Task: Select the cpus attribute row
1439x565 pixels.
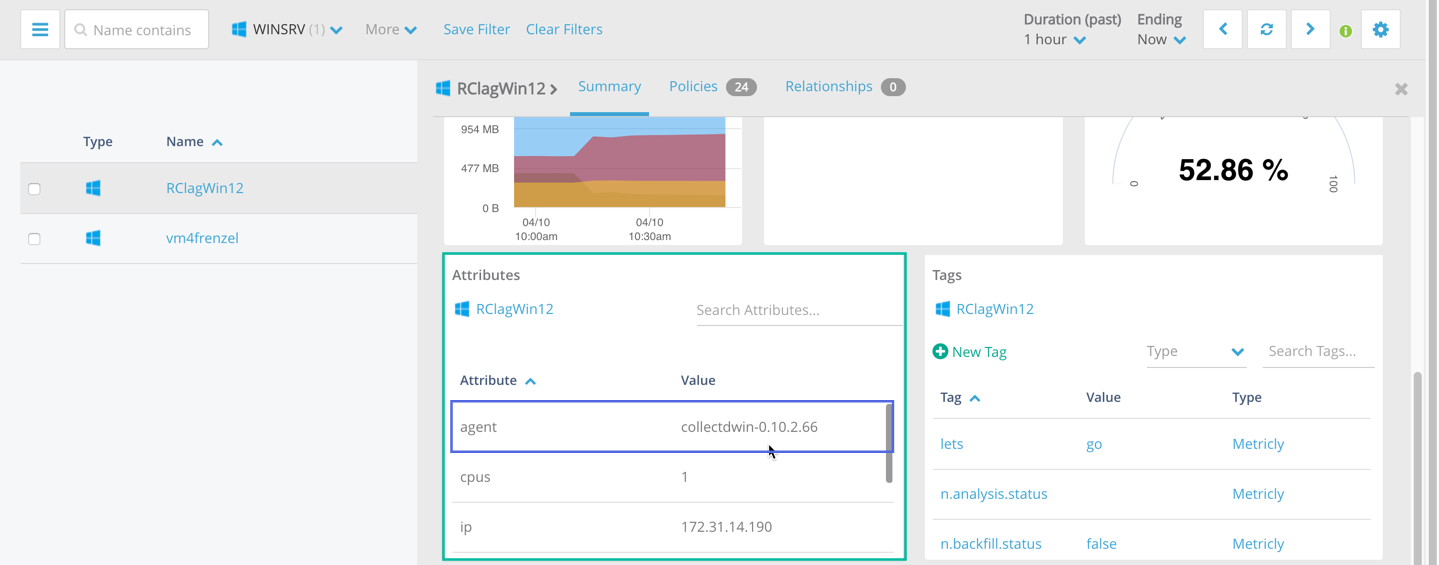Action: pos(672,477)
